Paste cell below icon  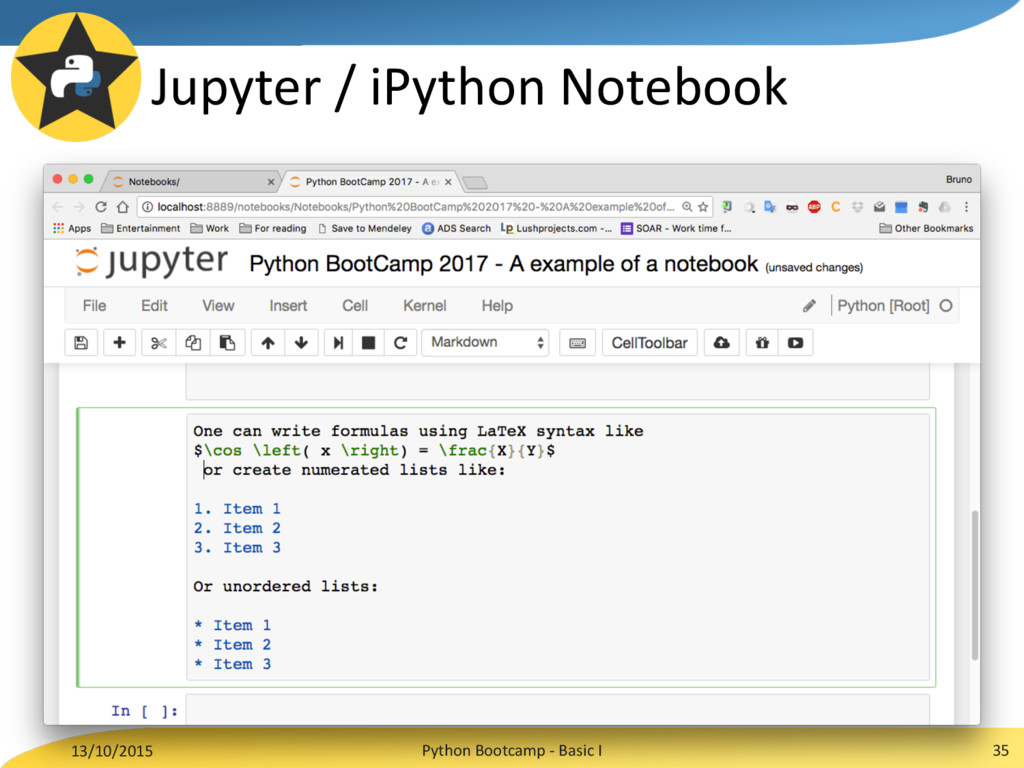coord(227,343)
